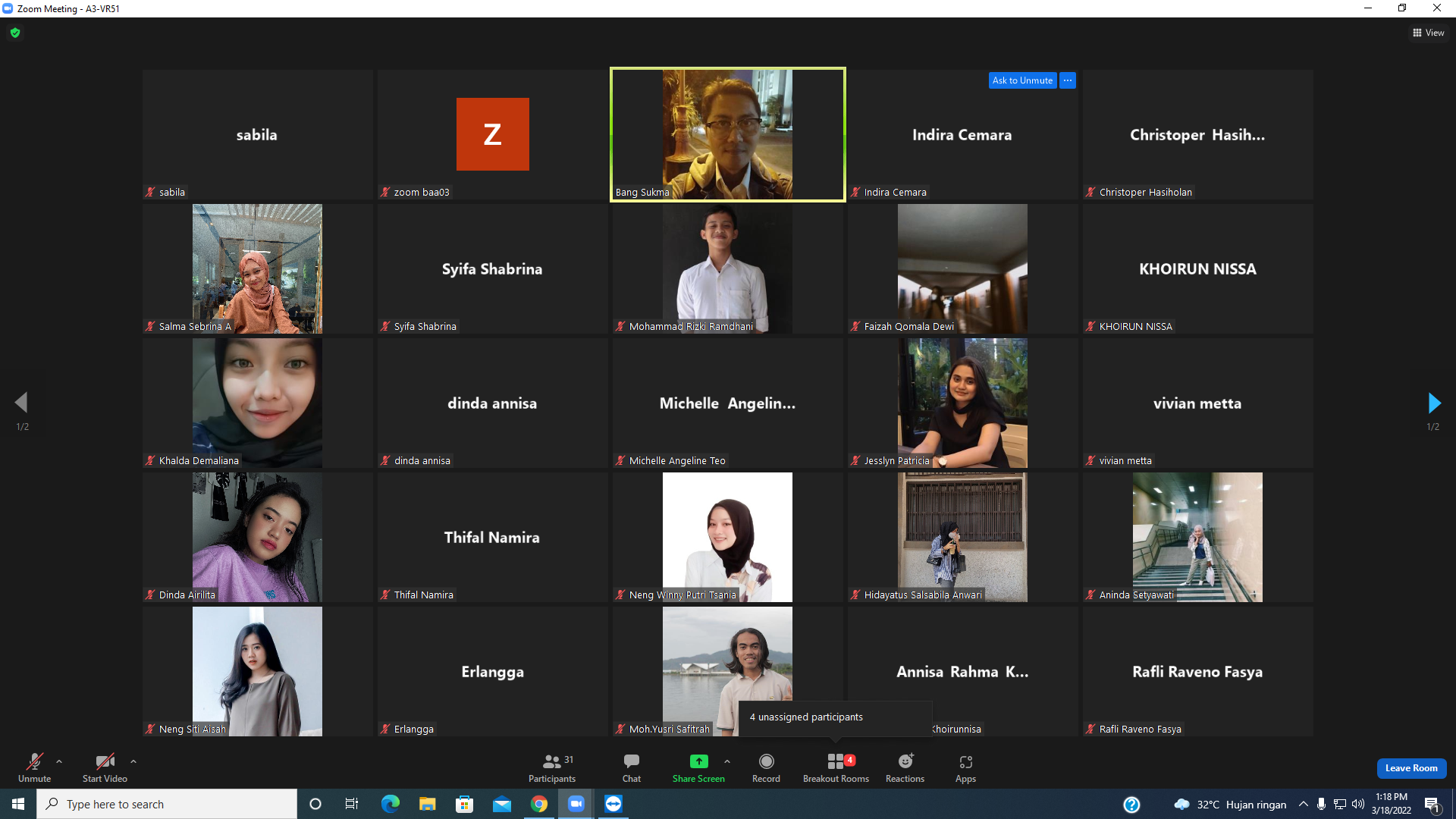This screenshot has width=1456, height=819.
Task: Click Hidayatus Salsabila Anwari name label
Action: pos(923,595)
